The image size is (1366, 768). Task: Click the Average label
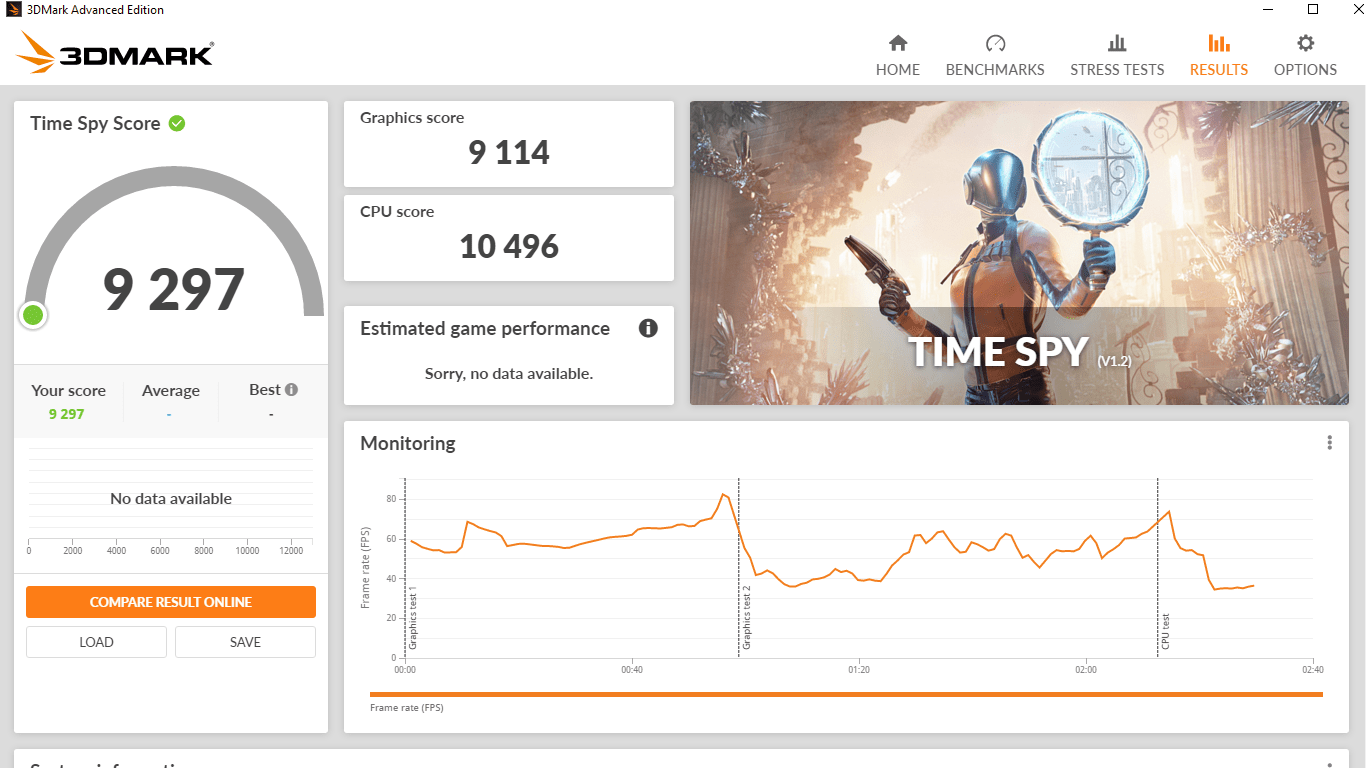[x=171, y=391]
